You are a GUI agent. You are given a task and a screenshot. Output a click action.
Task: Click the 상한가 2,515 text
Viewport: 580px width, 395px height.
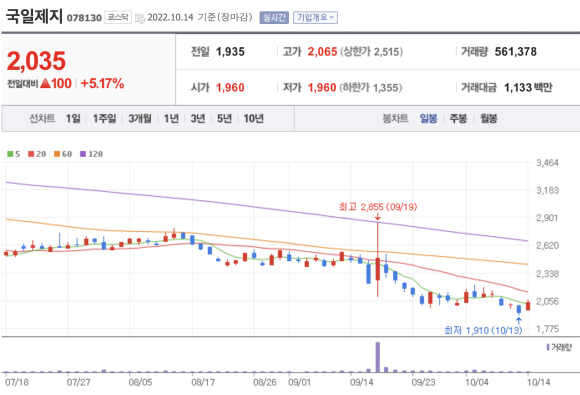(x=371, y=52)
